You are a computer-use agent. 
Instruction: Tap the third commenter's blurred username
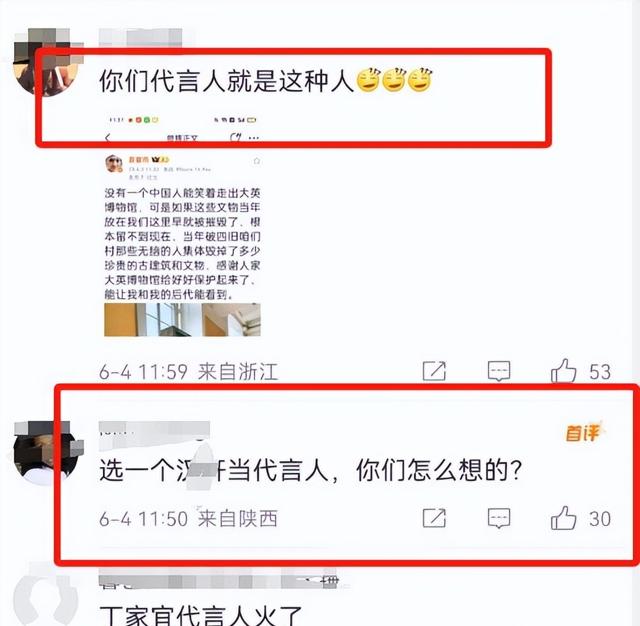pos(218,579)
